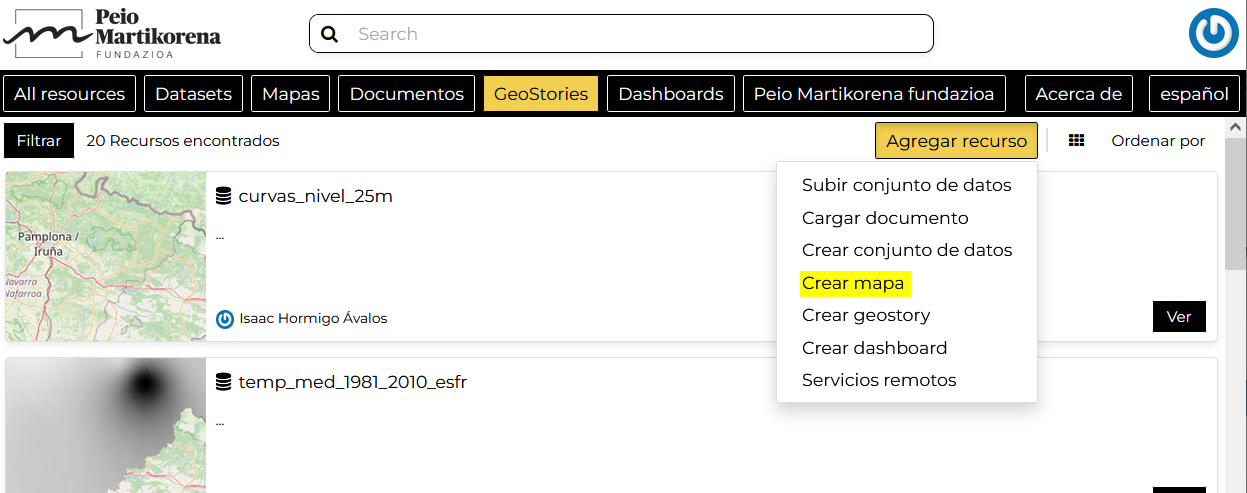Click author link Isaac Hormigo Ávalos
Screen dimensions: 1247x493
pyautogui.click(x=313, y=319)
